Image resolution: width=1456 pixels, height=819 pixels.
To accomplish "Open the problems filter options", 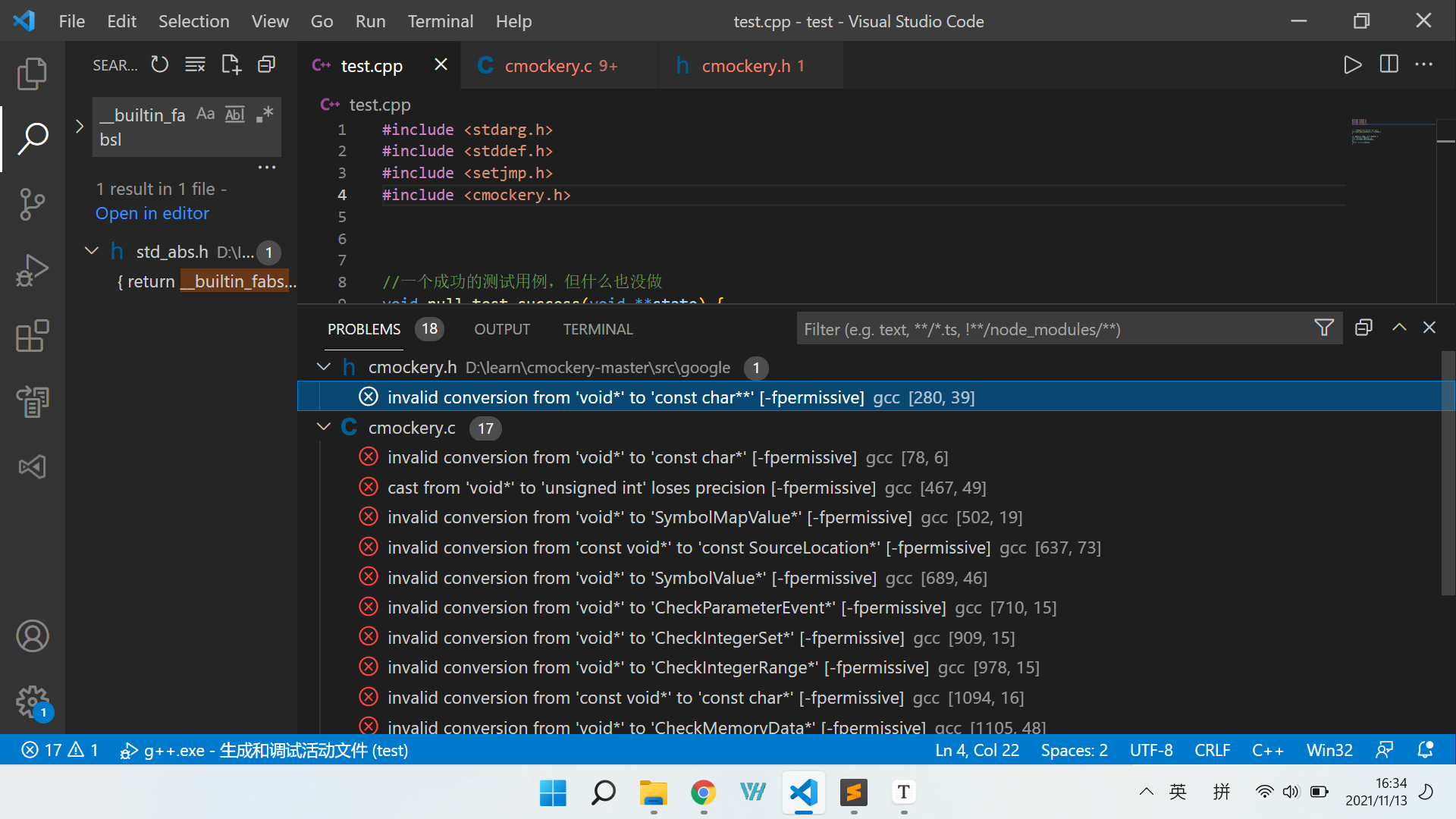I will [1323, 328].
